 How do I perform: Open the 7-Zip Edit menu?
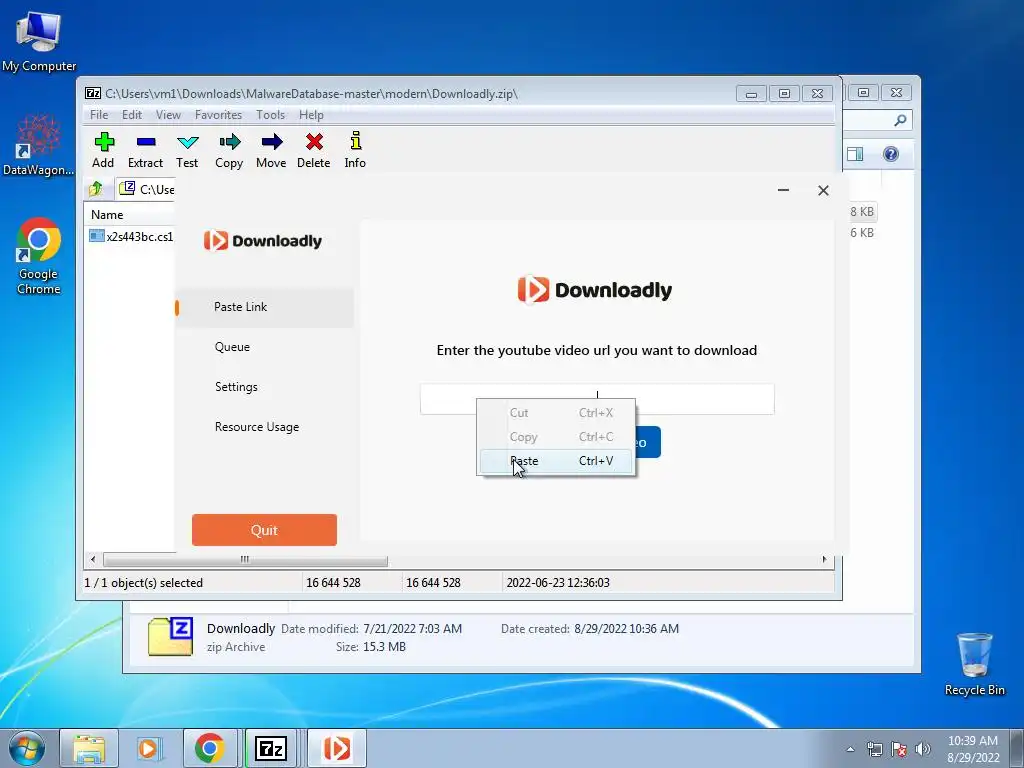click(x=131, y=115)
